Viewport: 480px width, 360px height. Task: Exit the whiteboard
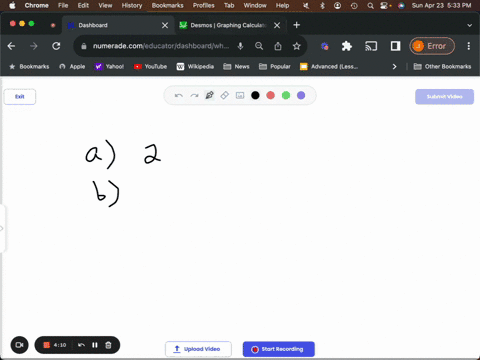click(20, 97)
